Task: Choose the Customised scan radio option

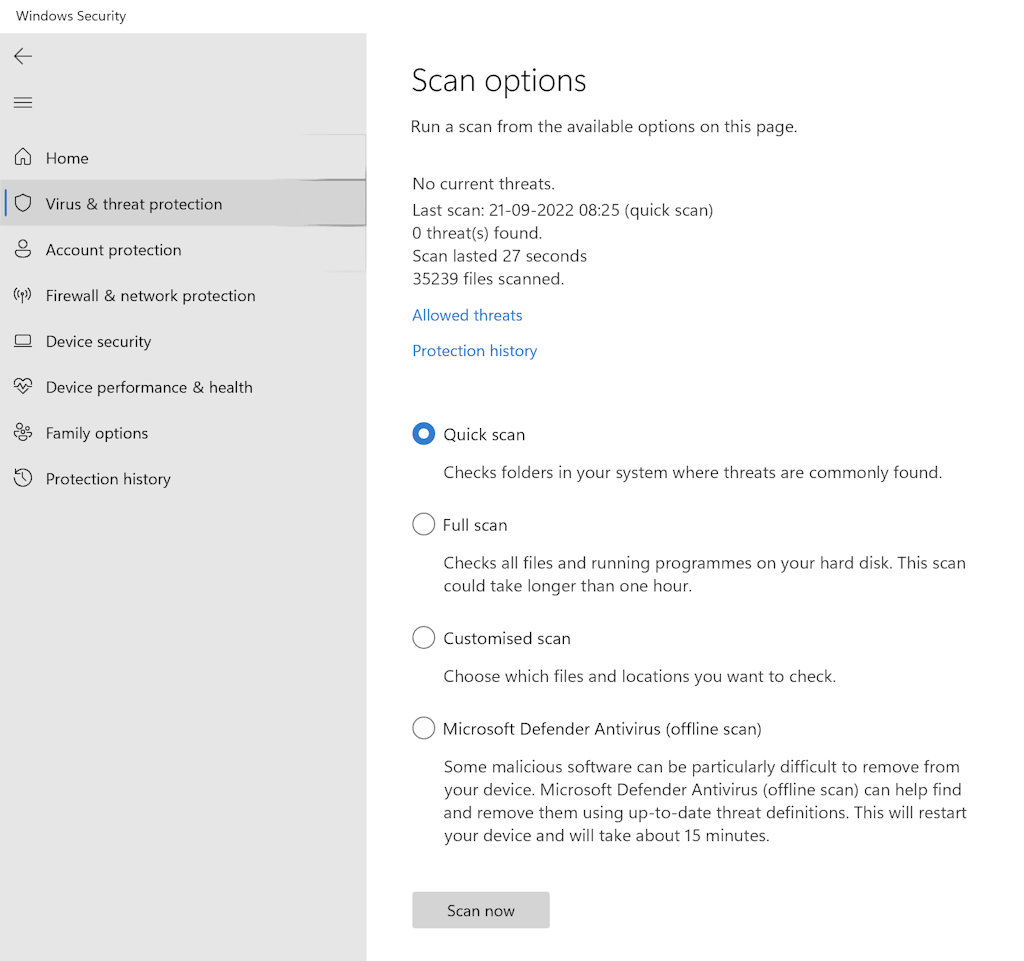Action: tap(423, 637)
